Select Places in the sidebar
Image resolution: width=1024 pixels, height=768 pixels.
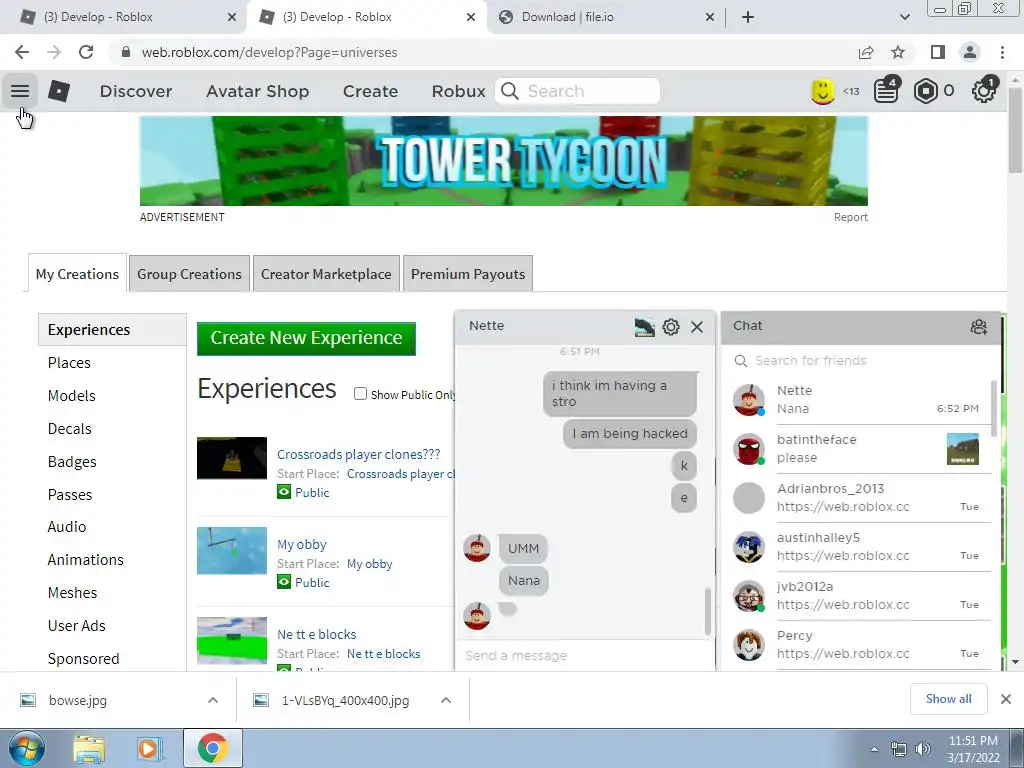[x=69, y=362]
